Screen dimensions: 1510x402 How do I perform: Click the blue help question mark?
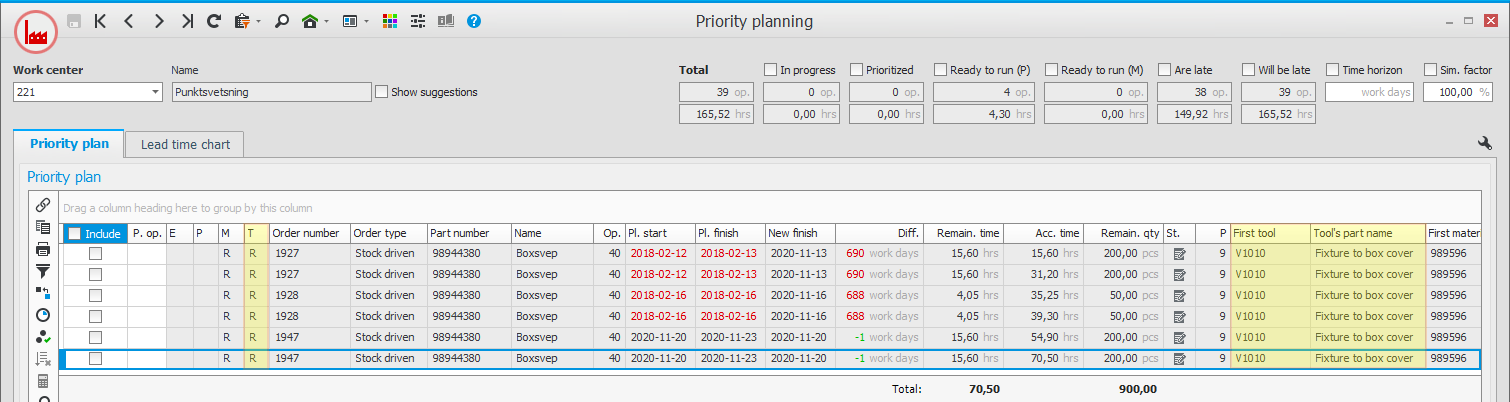pos(474,21)
